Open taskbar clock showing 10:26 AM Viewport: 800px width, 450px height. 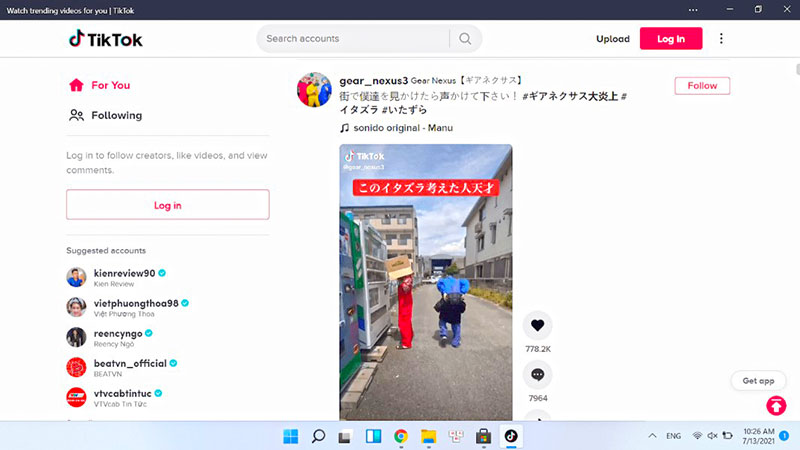pos(758,436)
